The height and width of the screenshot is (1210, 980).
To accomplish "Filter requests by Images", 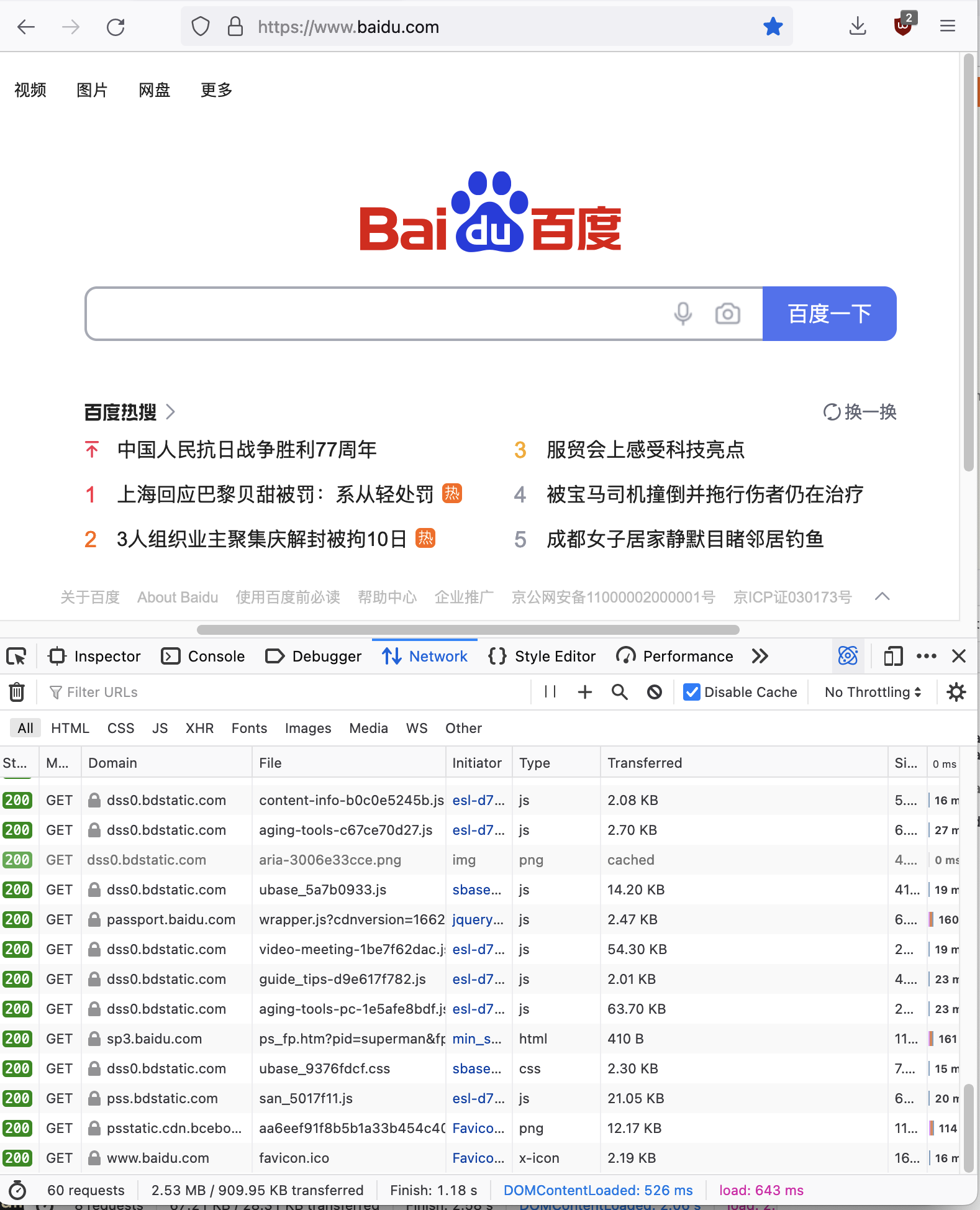I will tap(308, 728).
